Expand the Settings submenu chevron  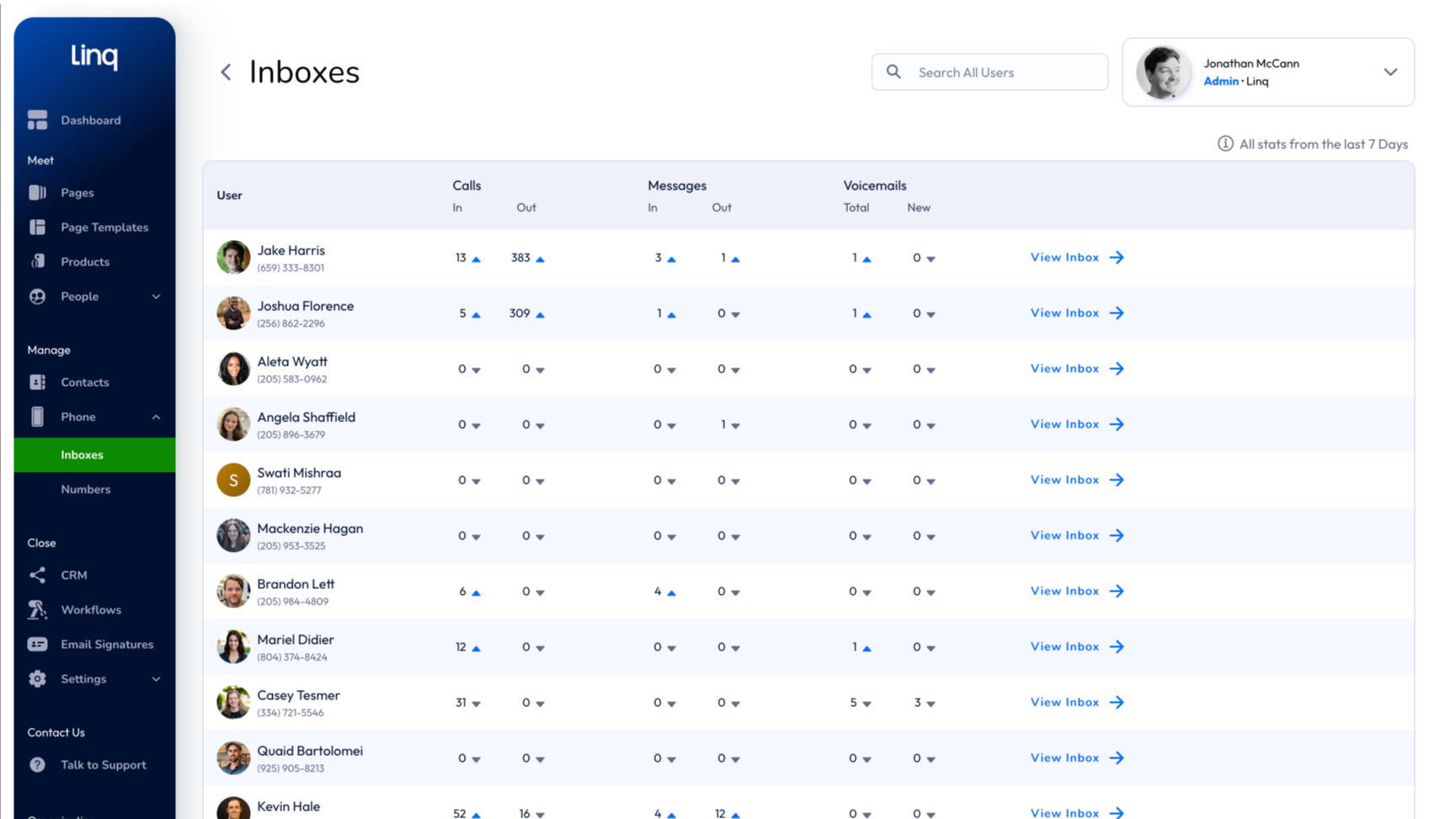(x=156, y=679)
